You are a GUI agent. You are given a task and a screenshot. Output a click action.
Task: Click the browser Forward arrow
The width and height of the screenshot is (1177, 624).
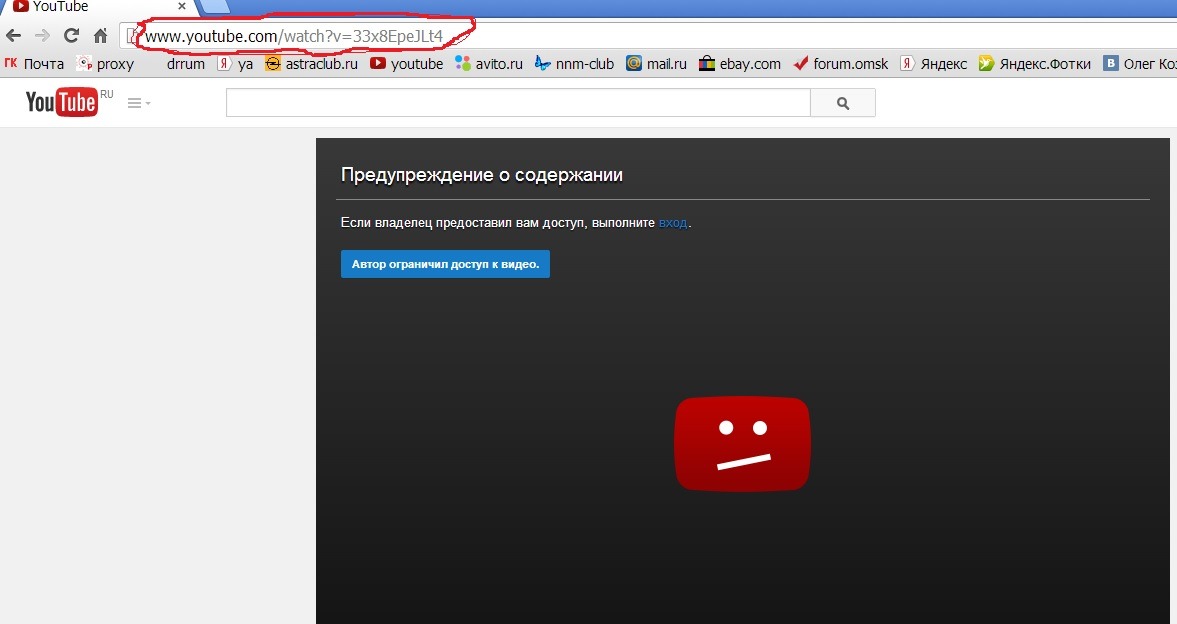tap(42, 36)
